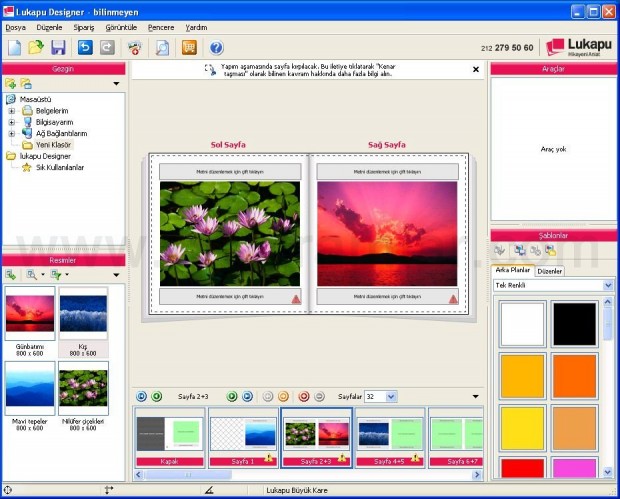Click third icon in Şablonlar toolbar
Viewport: 620px width, 499px height.
click(535, 250)
